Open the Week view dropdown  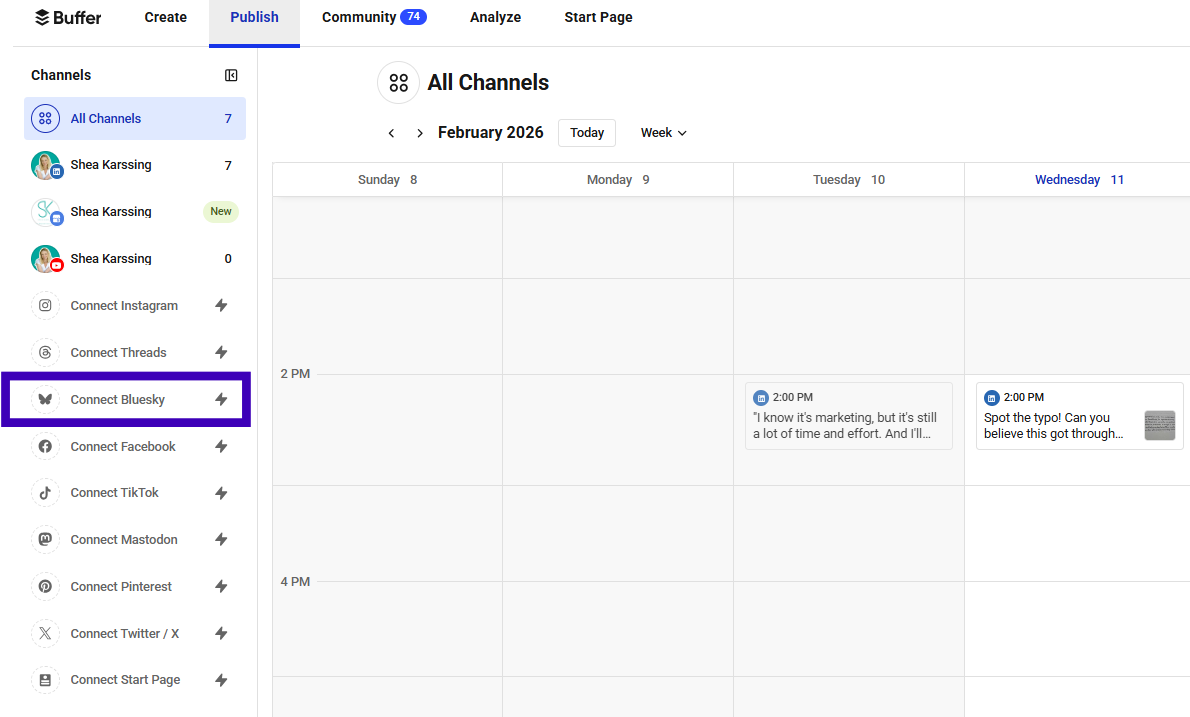click(663, 132)
